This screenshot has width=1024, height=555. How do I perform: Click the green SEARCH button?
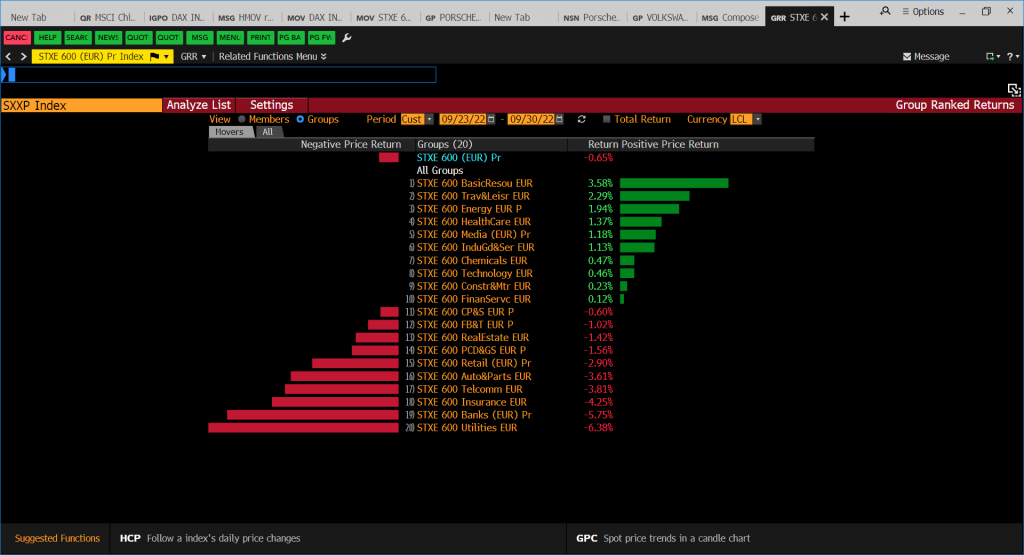pos(77,38)
